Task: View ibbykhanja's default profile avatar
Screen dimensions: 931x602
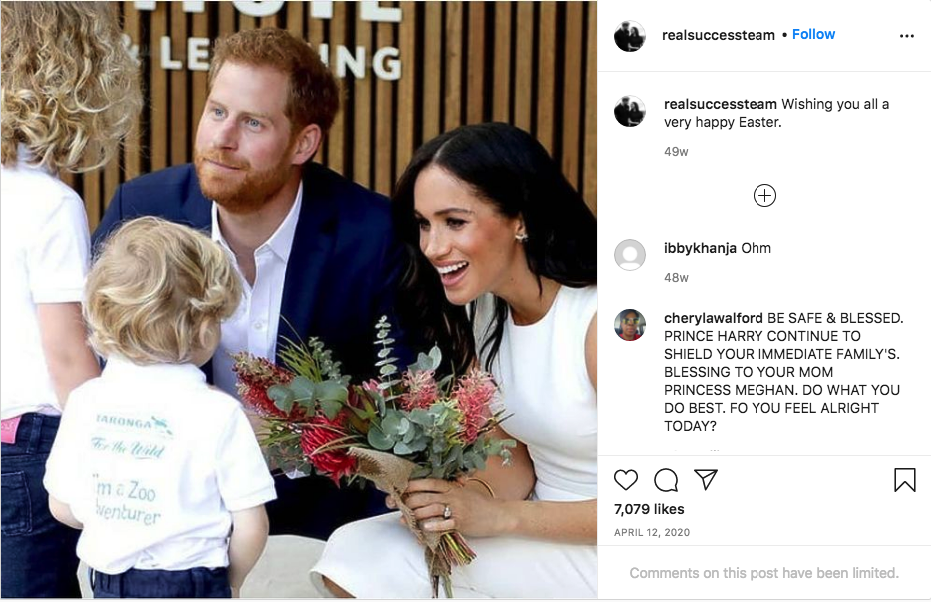Action: (629, 255)
